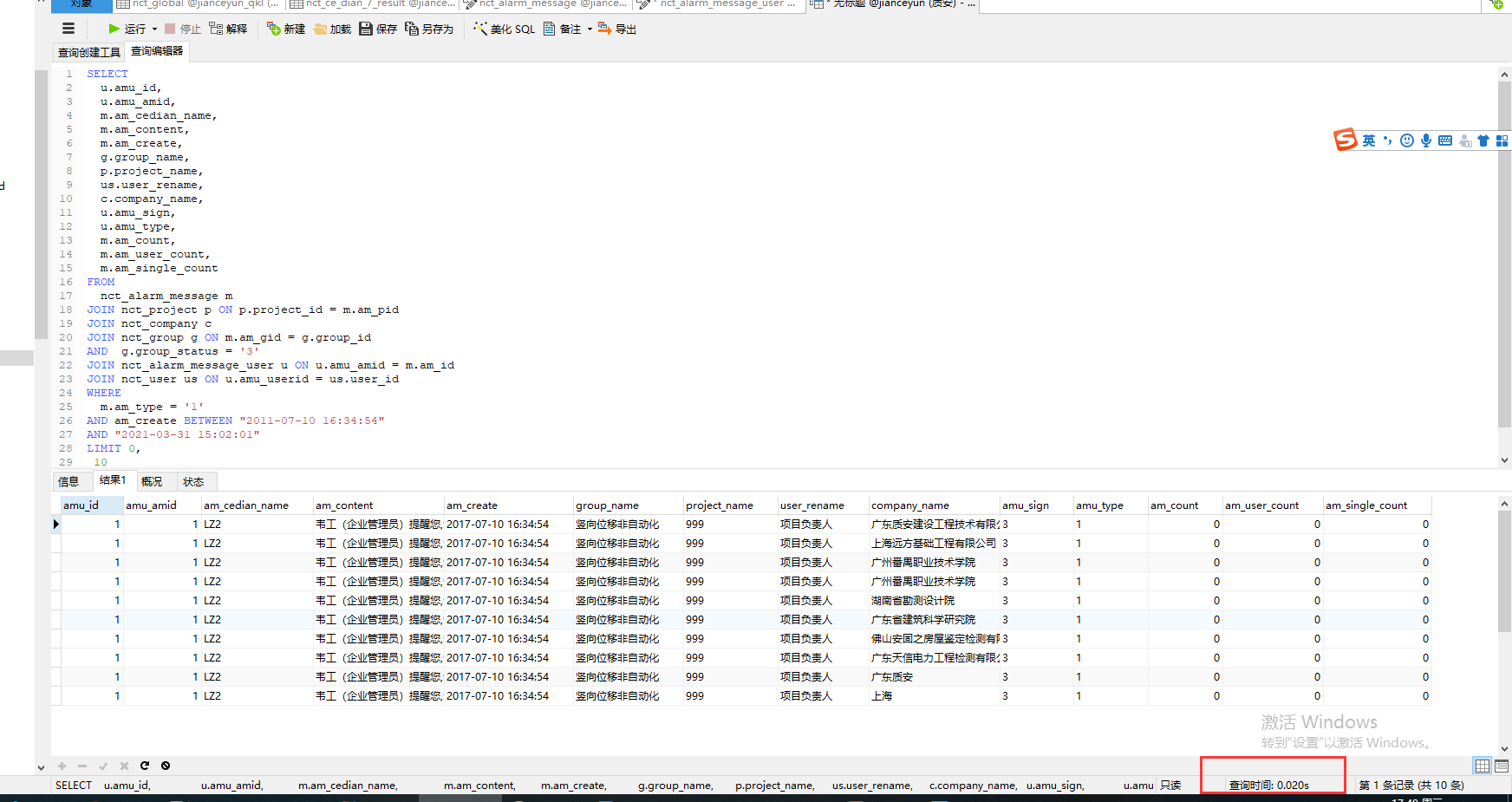Click the apply changes checkmark icon
The height and width of the screenshot is (802, 1512).
coord(103,766)
